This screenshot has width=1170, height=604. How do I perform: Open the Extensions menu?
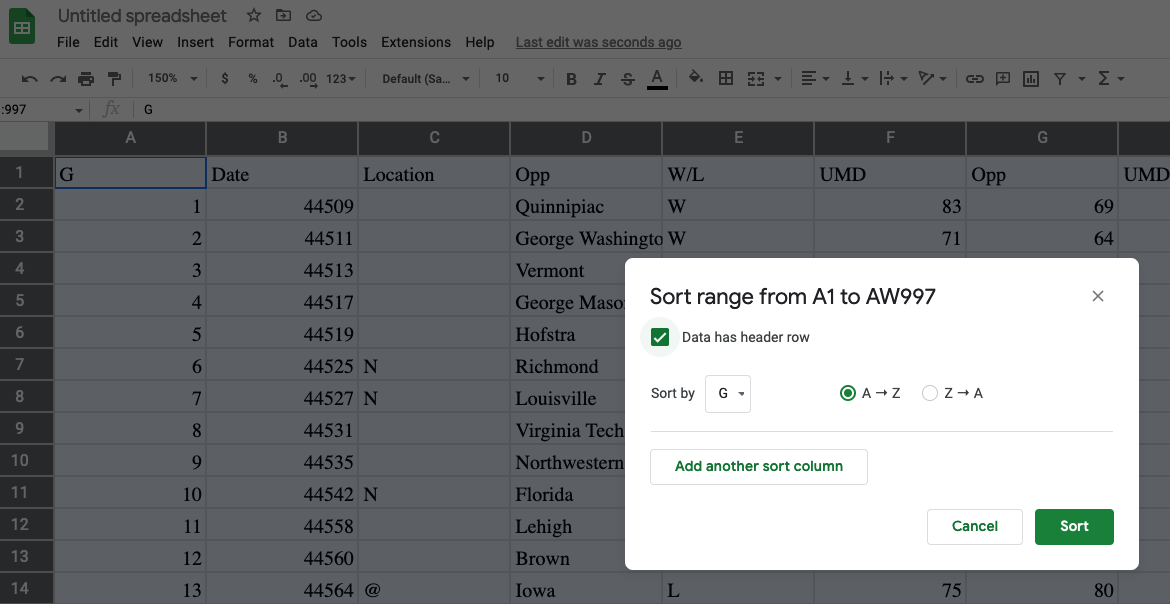click(x=416, y=42)
